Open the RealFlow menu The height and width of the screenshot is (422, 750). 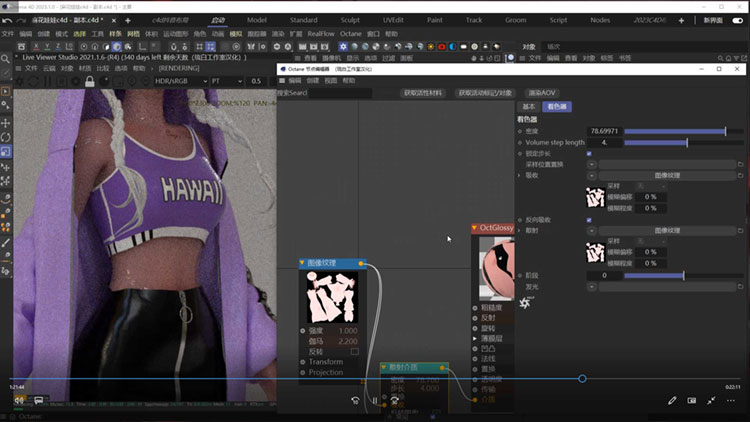321,33
